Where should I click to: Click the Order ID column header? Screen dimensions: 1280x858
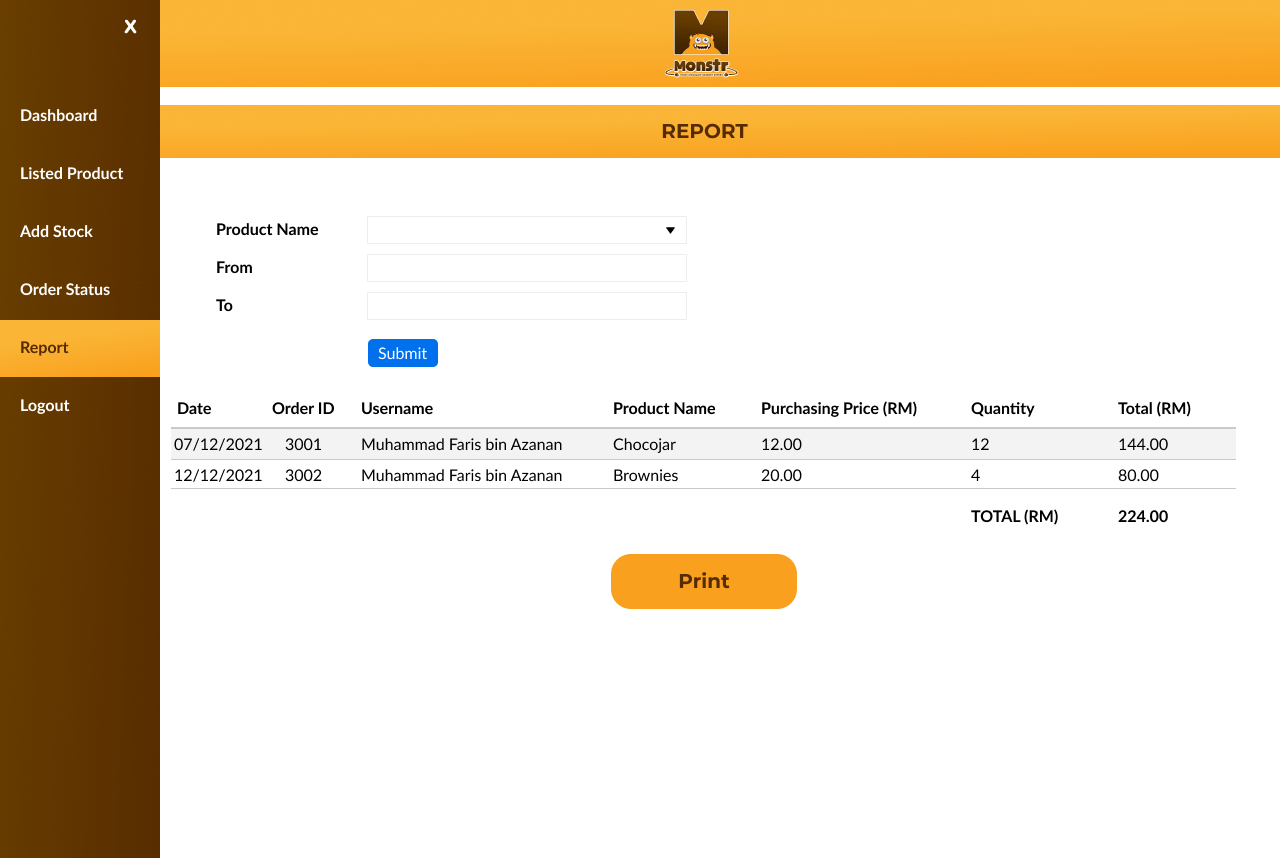tap(303, 408)
